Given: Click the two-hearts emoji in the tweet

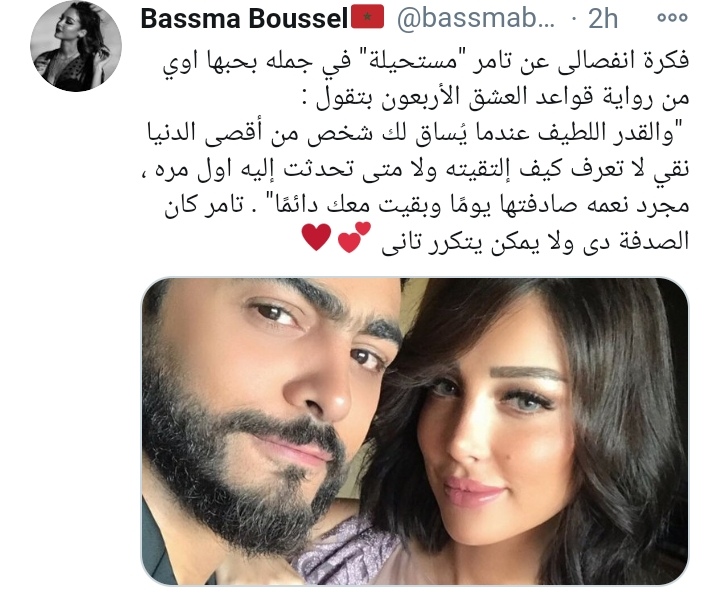Looking at the screenshot, I should (x=354, y=237).
